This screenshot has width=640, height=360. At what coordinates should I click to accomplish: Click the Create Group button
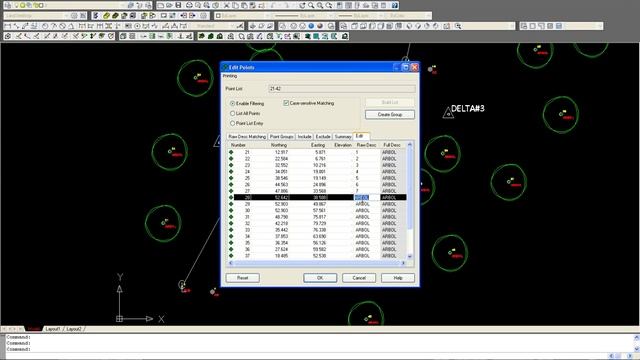tap(390, 115)
